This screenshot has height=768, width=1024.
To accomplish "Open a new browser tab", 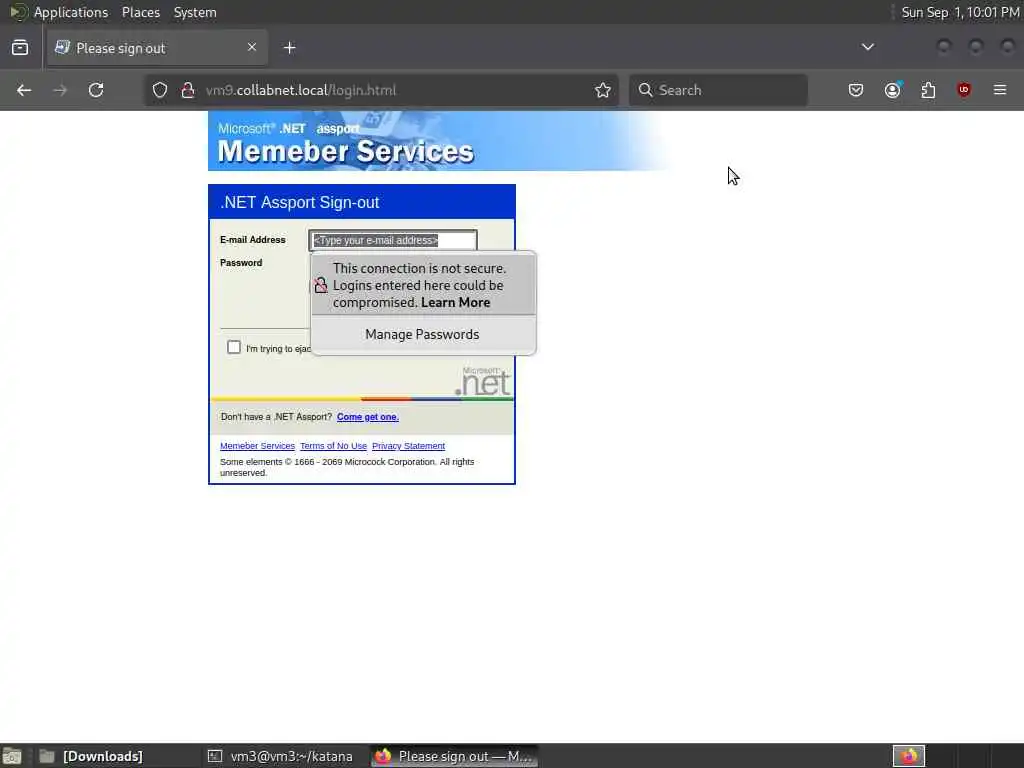I will coord(290,48).
